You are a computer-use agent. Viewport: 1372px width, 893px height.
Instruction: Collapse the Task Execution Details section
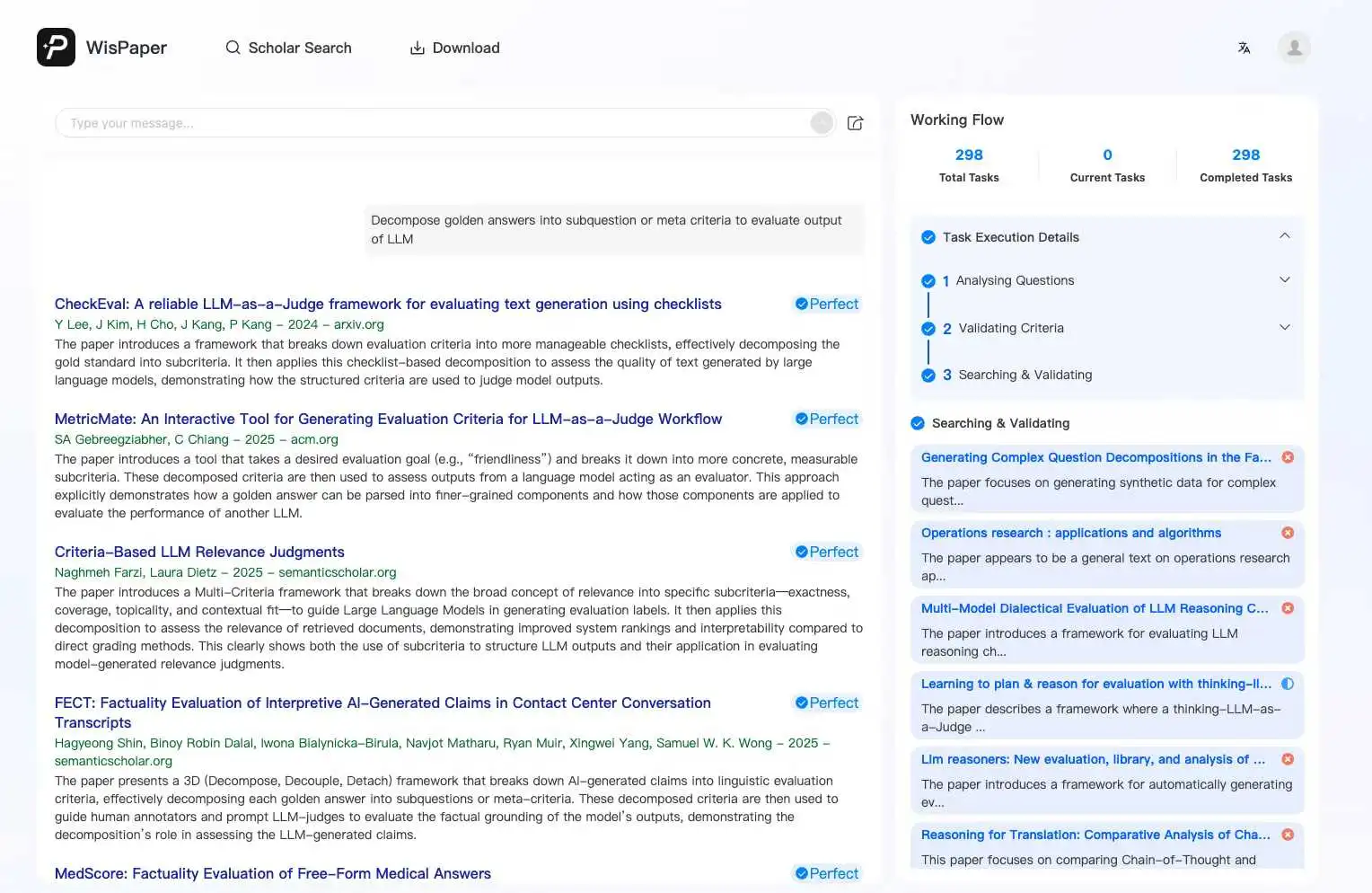1285,236
